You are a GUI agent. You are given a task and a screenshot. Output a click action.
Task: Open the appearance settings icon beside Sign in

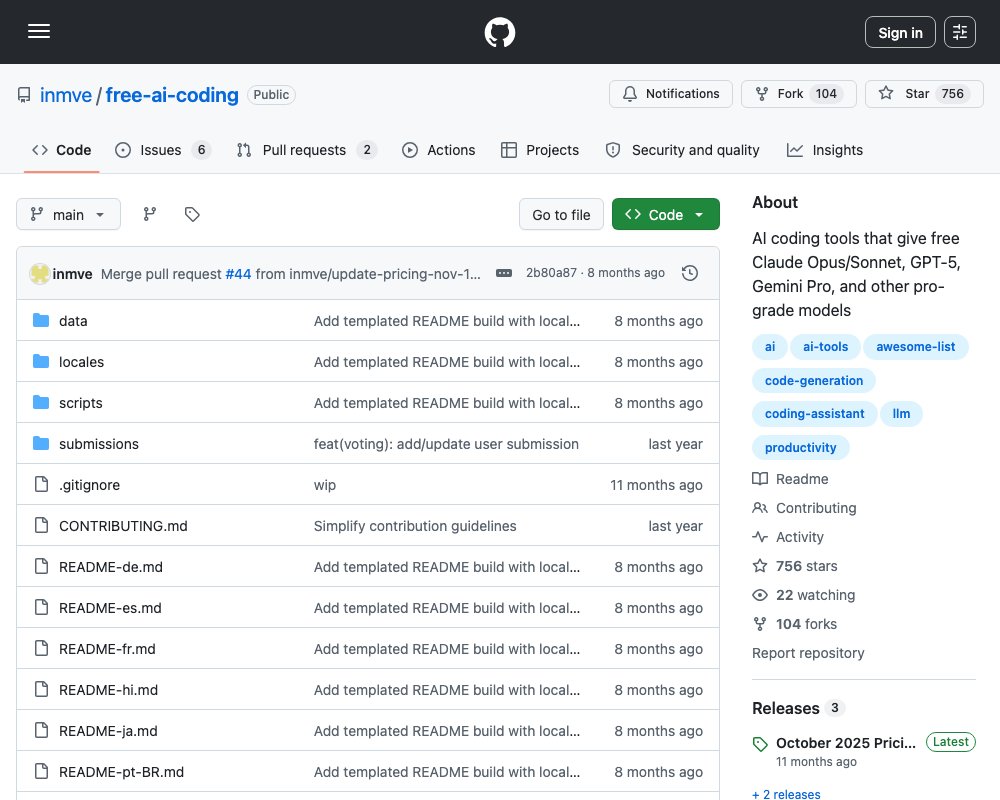(x=959, y=32)
